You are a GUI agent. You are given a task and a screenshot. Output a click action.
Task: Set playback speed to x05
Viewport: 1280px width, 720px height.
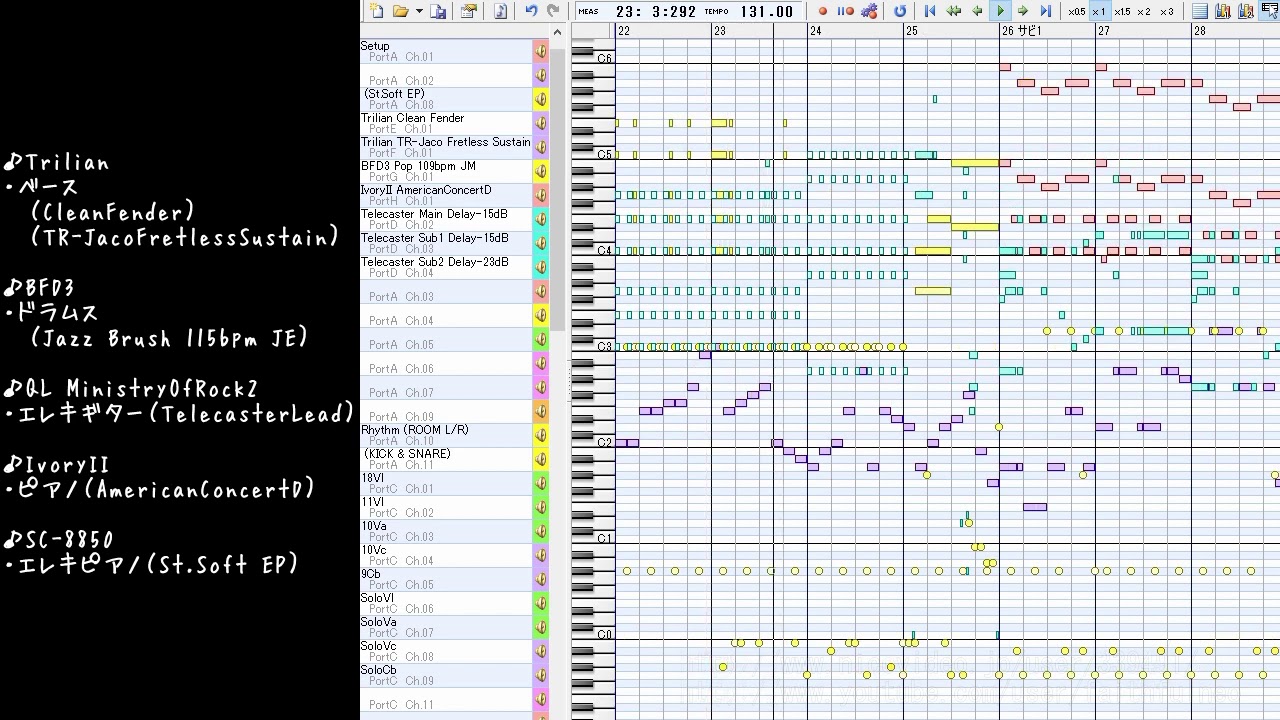click(x=1076, y=12)
